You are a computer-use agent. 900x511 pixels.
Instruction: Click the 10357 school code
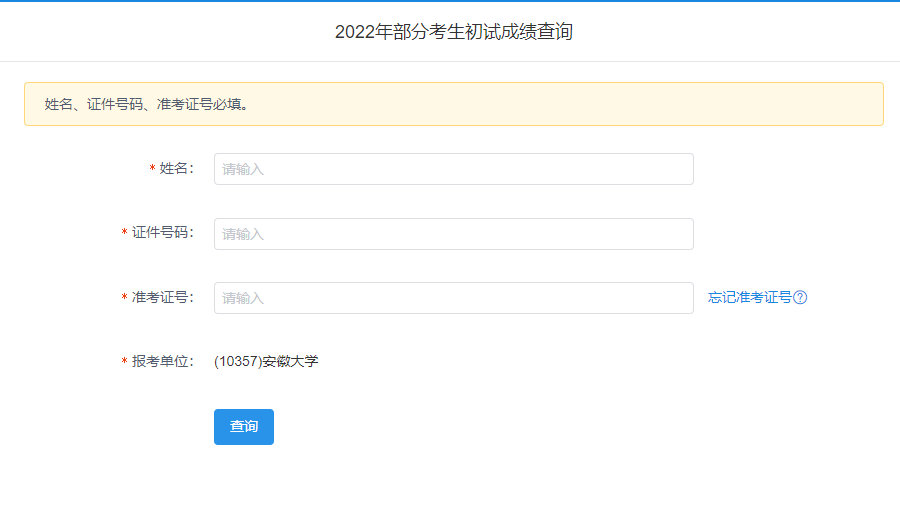[x=237, y=361]
